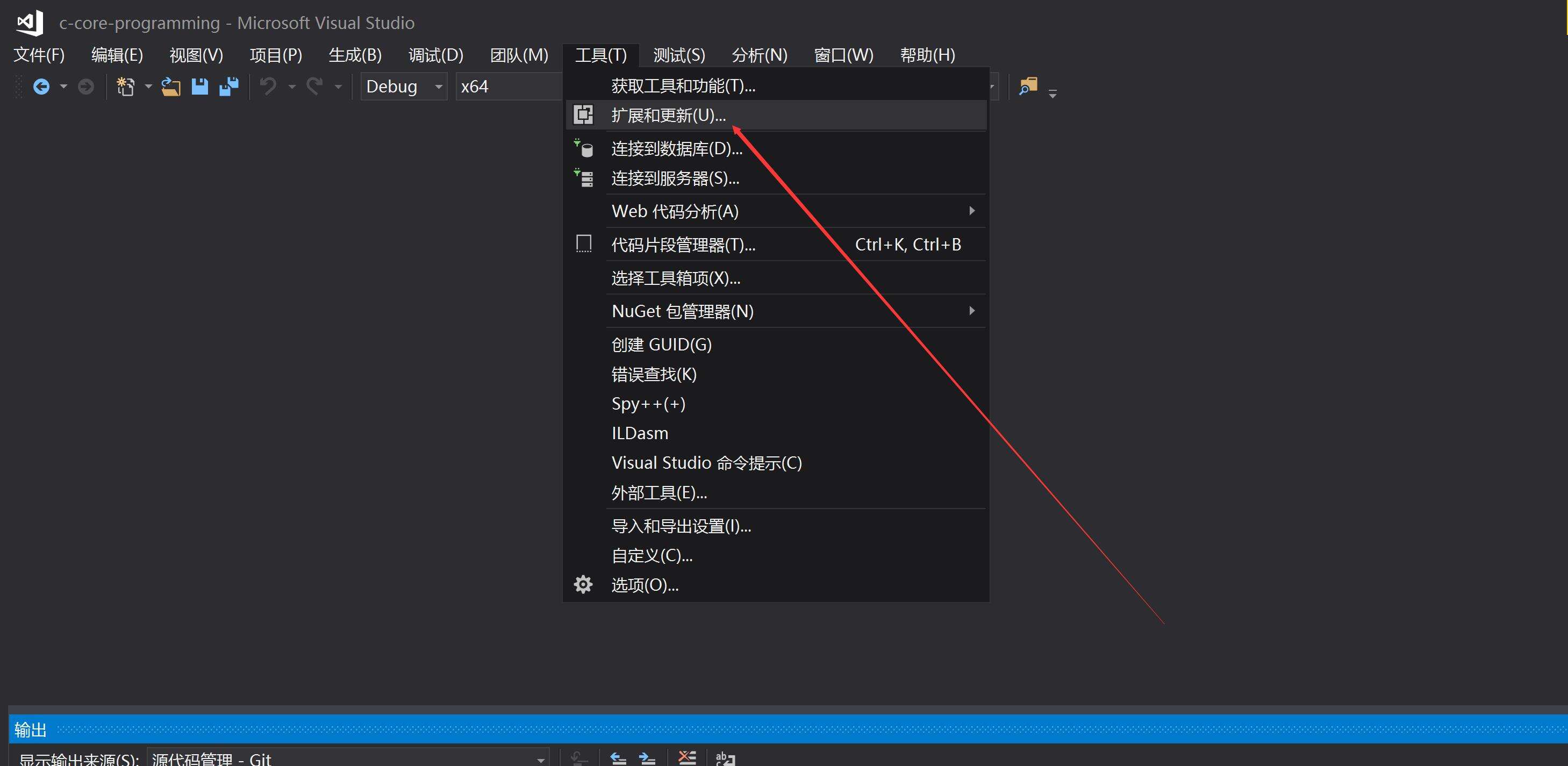
Task: Click the Save All double-floppy icon
Action: coord(229,87)
